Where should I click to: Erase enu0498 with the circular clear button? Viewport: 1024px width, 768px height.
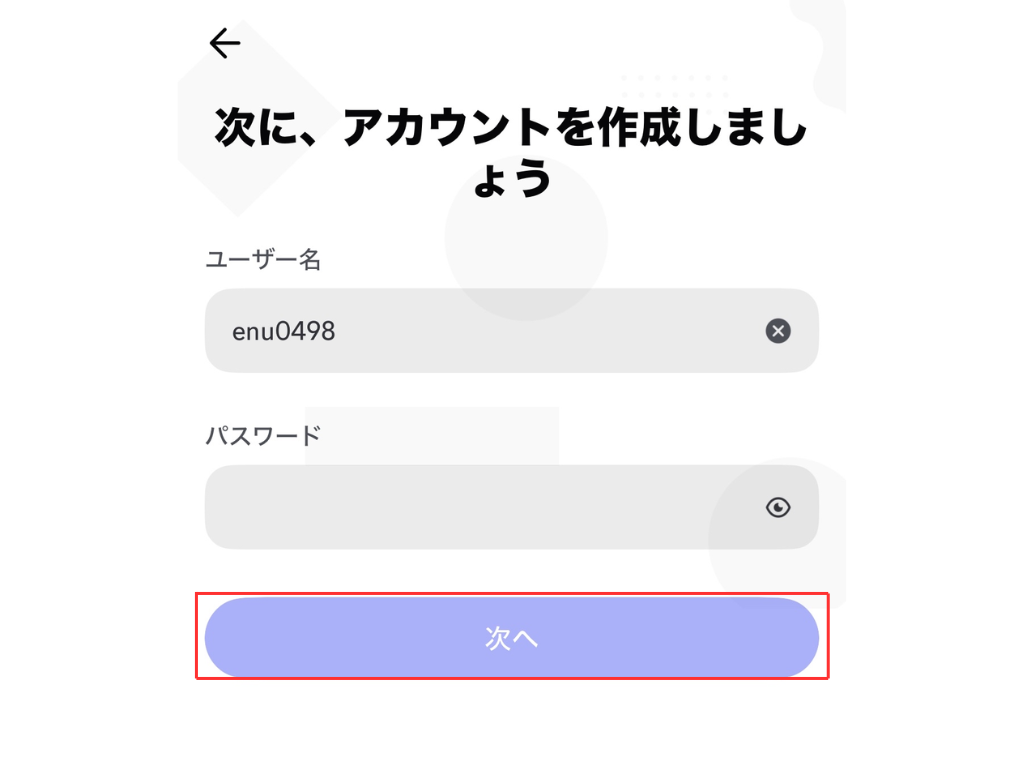coord(778,331)
